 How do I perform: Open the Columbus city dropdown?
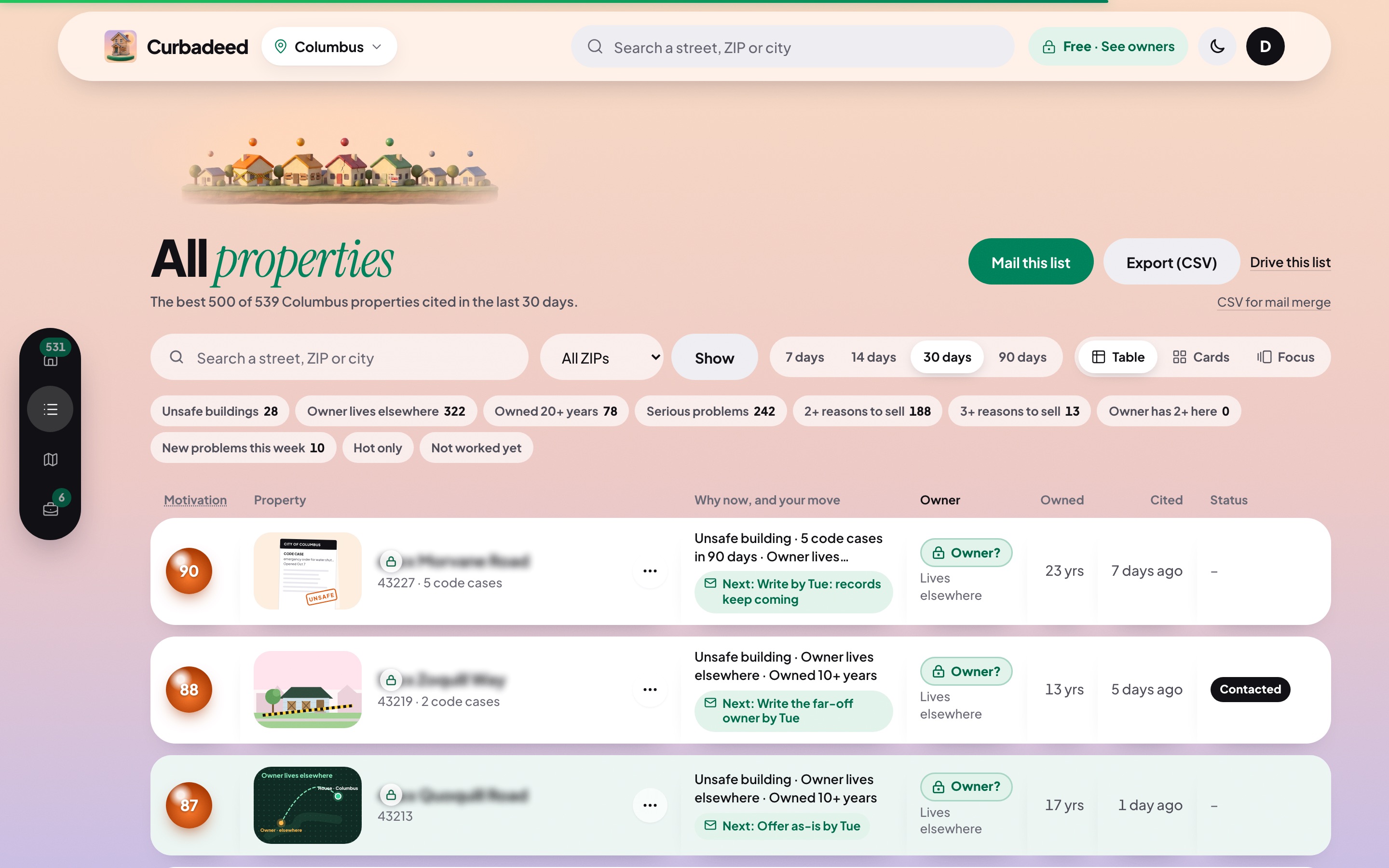click(x=329, y=46)
